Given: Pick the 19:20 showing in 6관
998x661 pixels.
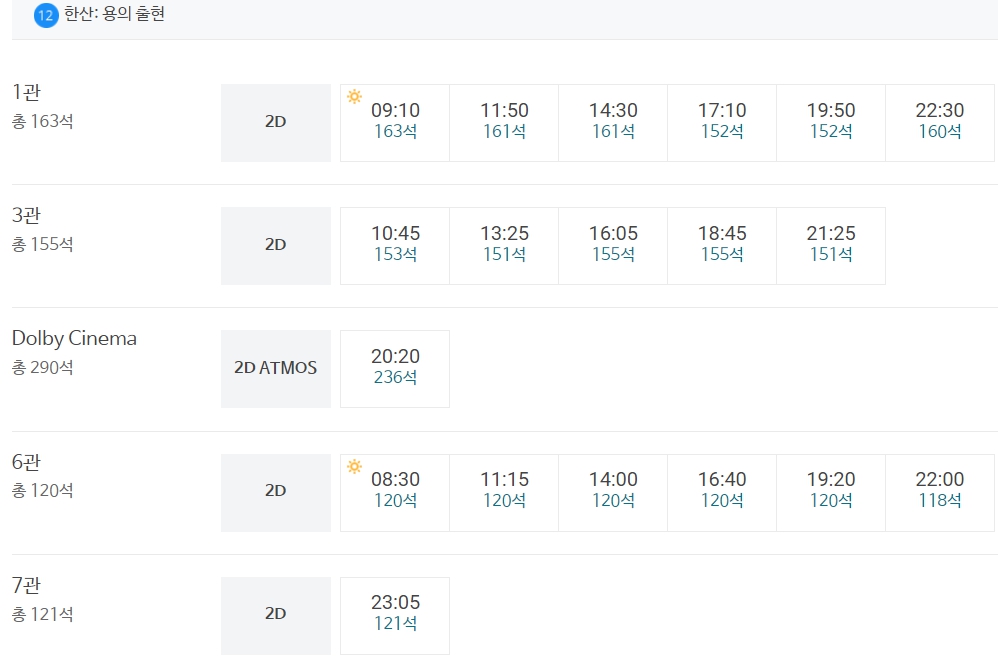Looking at the screenshot, I should point(831,492).
